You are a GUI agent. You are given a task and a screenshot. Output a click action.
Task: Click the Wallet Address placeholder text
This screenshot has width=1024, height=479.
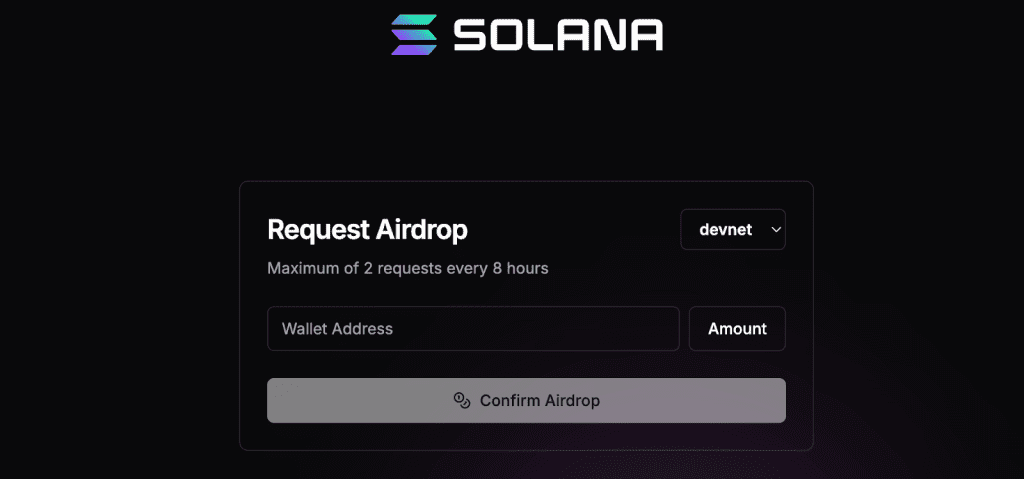tap(337, 328)
